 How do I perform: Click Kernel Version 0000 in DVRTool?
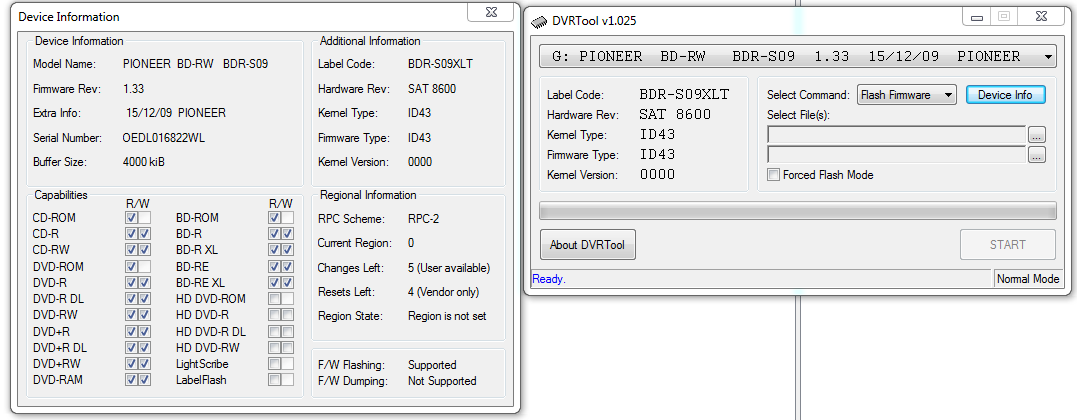click(657, 175)
